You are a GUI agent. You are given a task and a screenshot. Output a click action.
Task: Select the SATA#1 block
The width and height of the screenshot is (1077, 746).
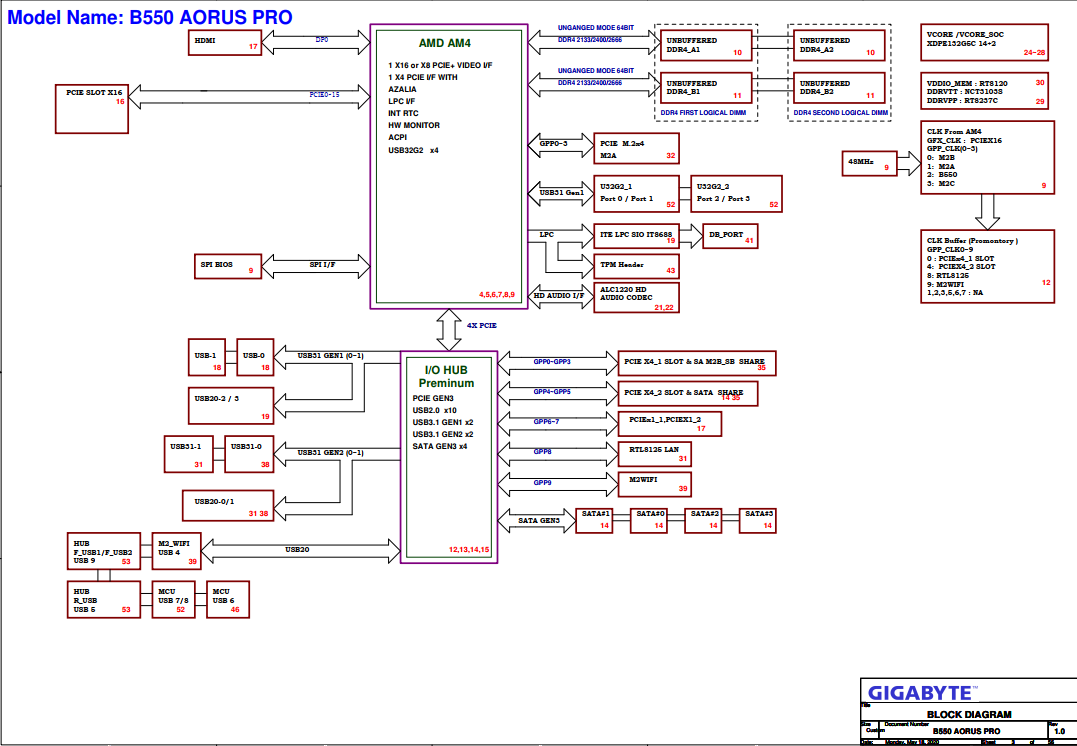click(x=594, y=521)
